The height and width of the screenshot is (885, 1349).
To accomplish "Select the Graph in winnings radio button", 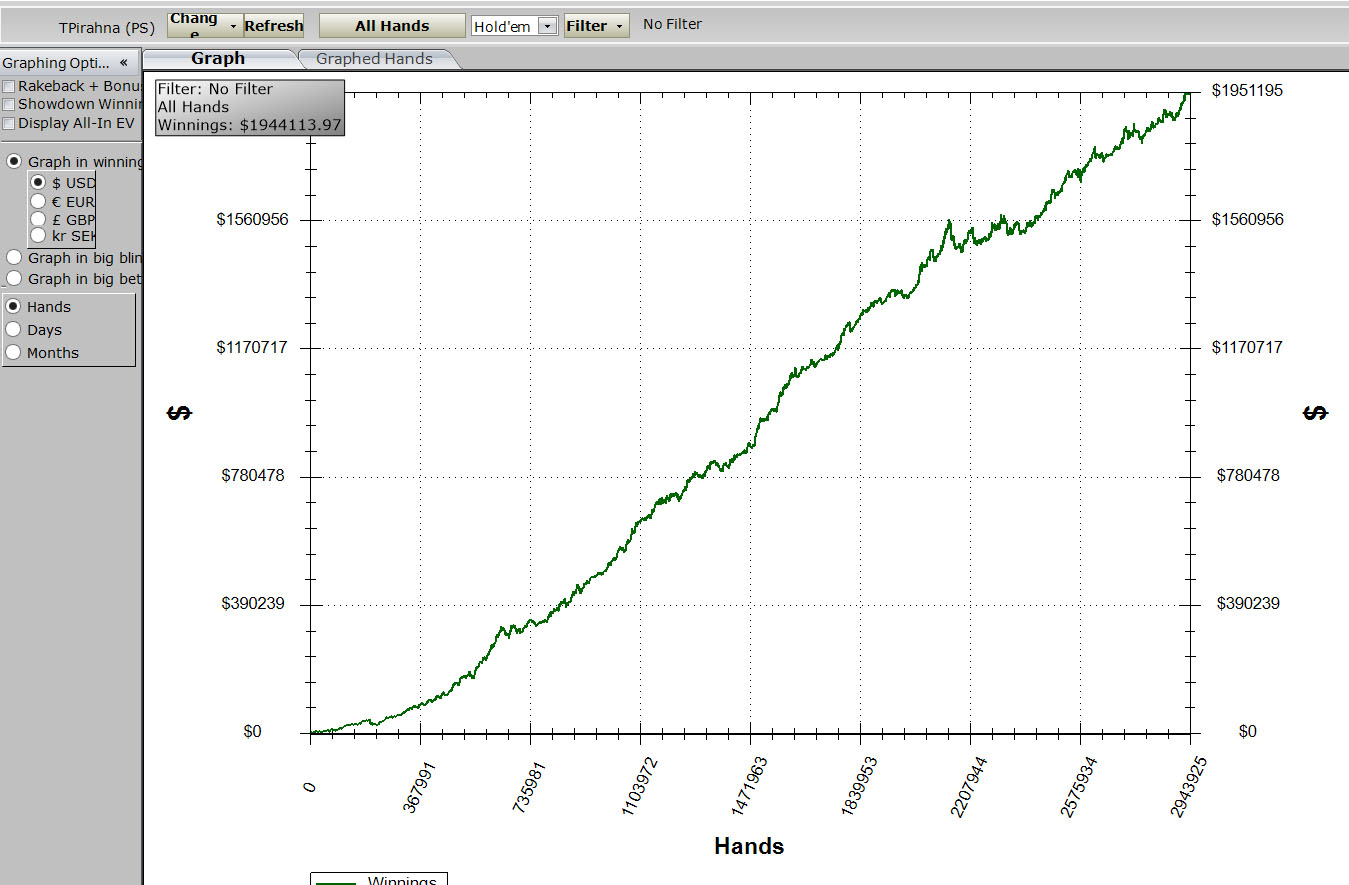I will point(14,162).
